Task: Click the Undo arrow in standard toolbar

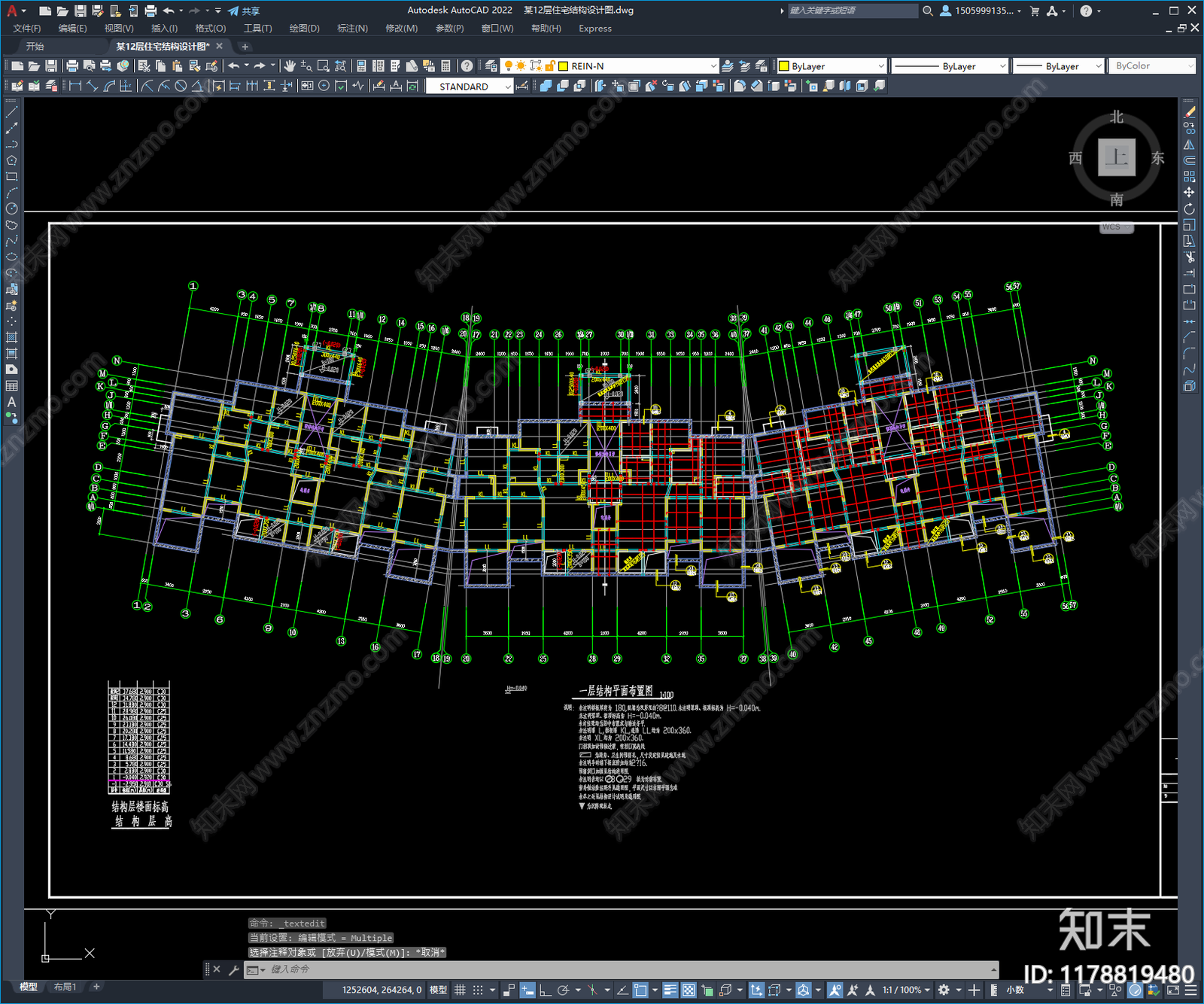Action: (234, 66)
